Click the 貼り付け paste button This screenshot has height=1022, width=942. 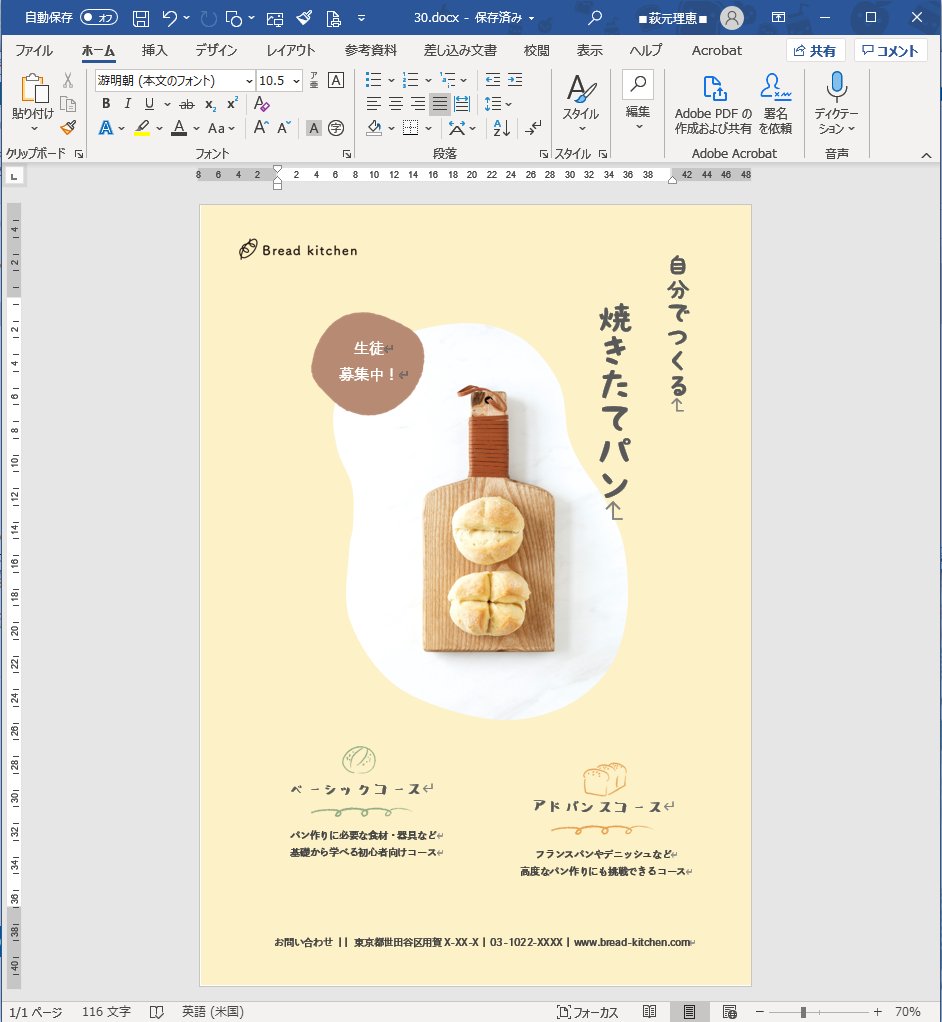coord(33,102)
